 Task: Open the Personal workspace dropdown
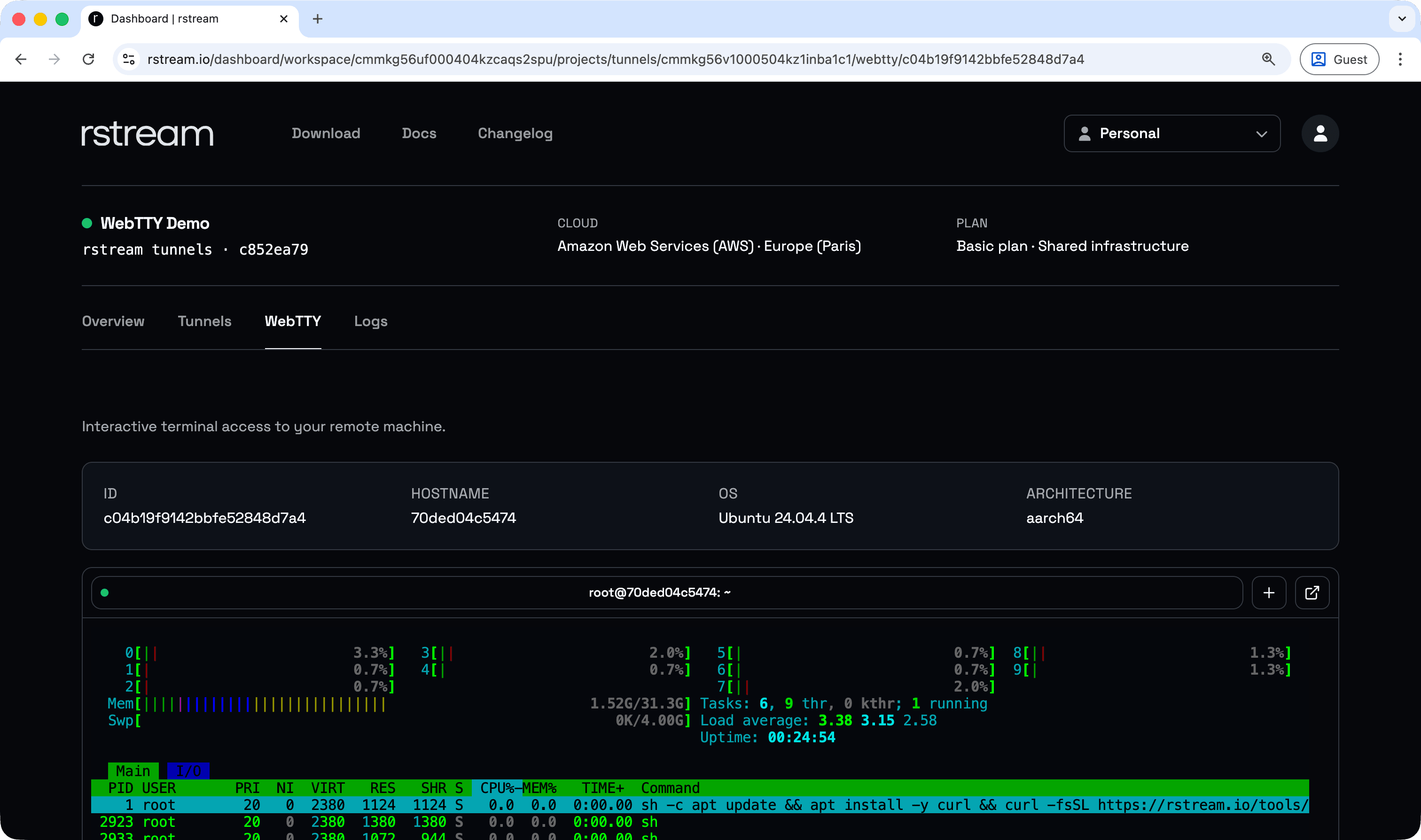(1171, 133)
